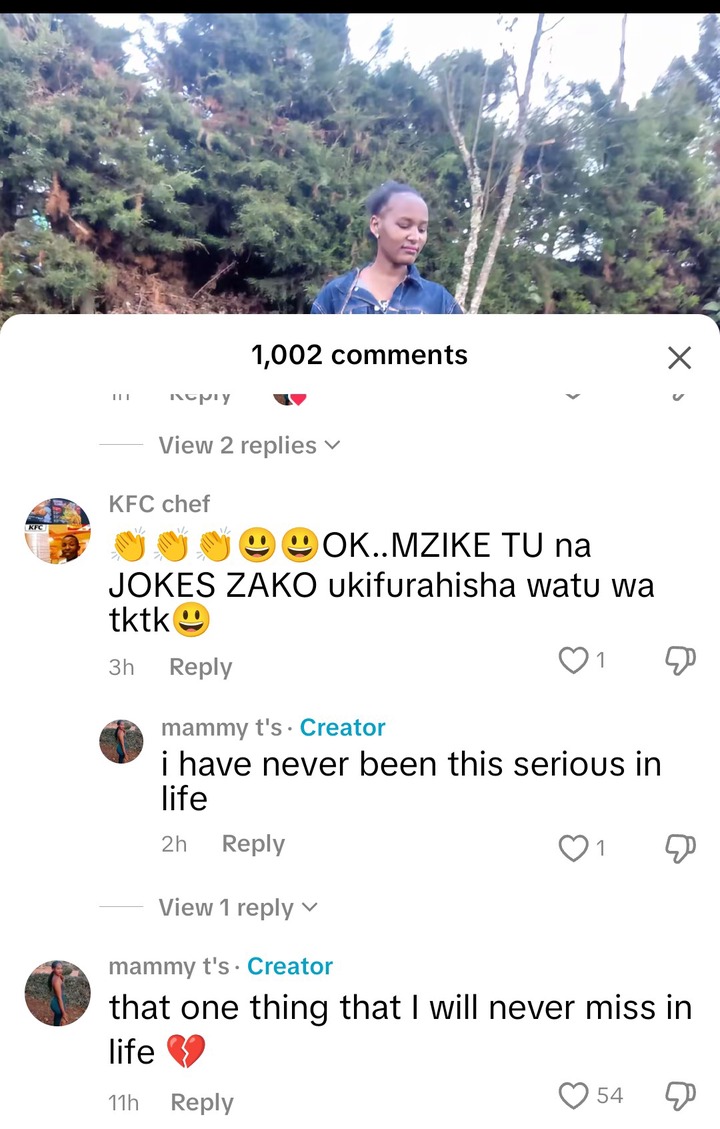Close the comments panel with X

click(679, 357)
